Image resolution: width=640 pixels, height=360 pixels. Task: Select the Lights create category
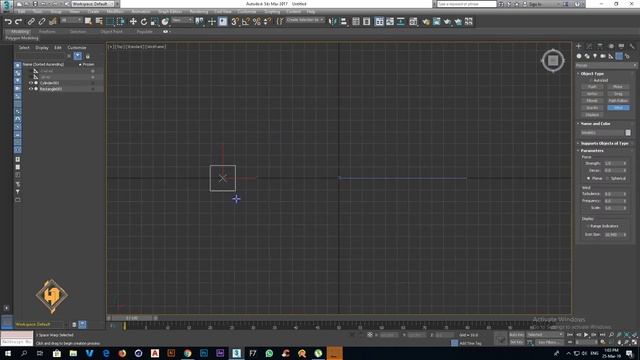click(595, 56)
